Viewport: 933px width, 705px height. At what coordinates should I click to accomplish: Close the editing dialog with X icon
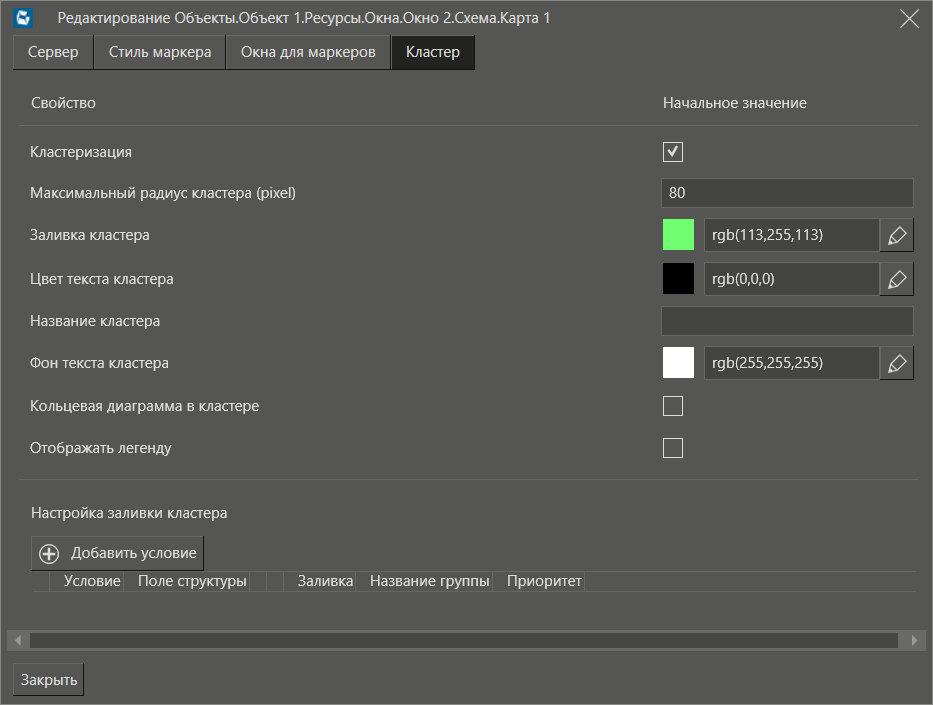[909, 19]
